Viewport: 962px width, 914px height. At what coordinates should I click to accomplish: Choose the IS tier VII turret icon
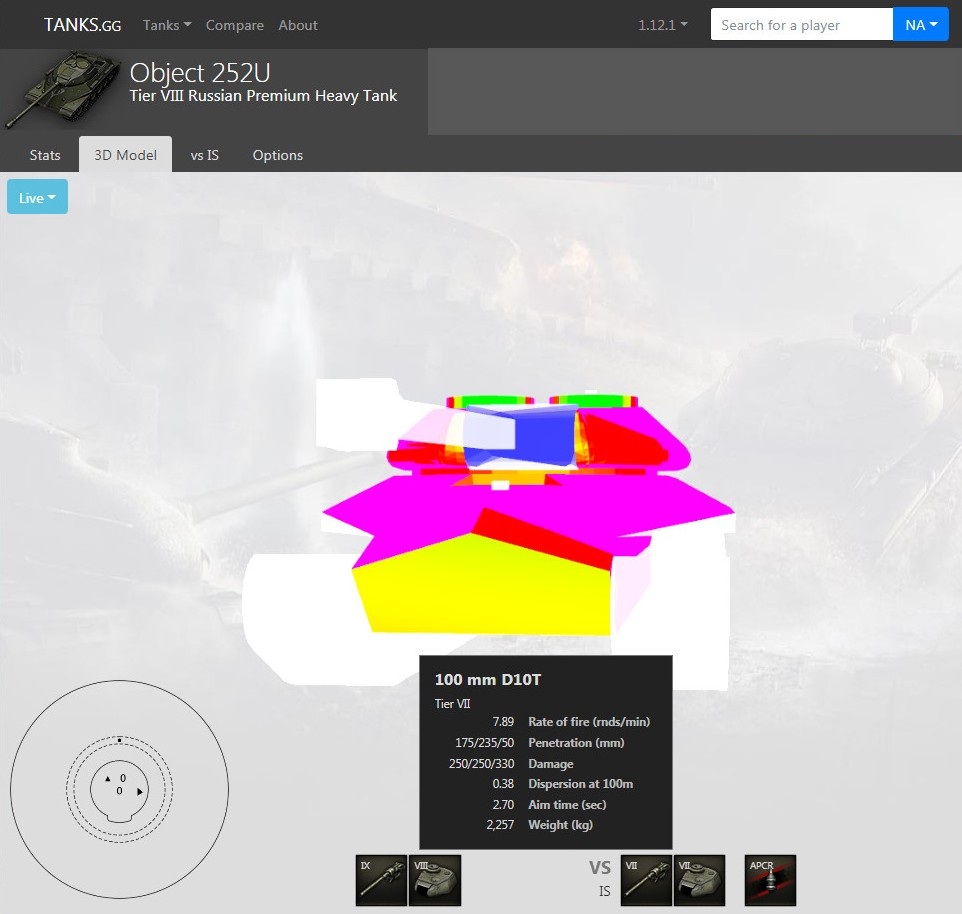[x=699, y=880]
